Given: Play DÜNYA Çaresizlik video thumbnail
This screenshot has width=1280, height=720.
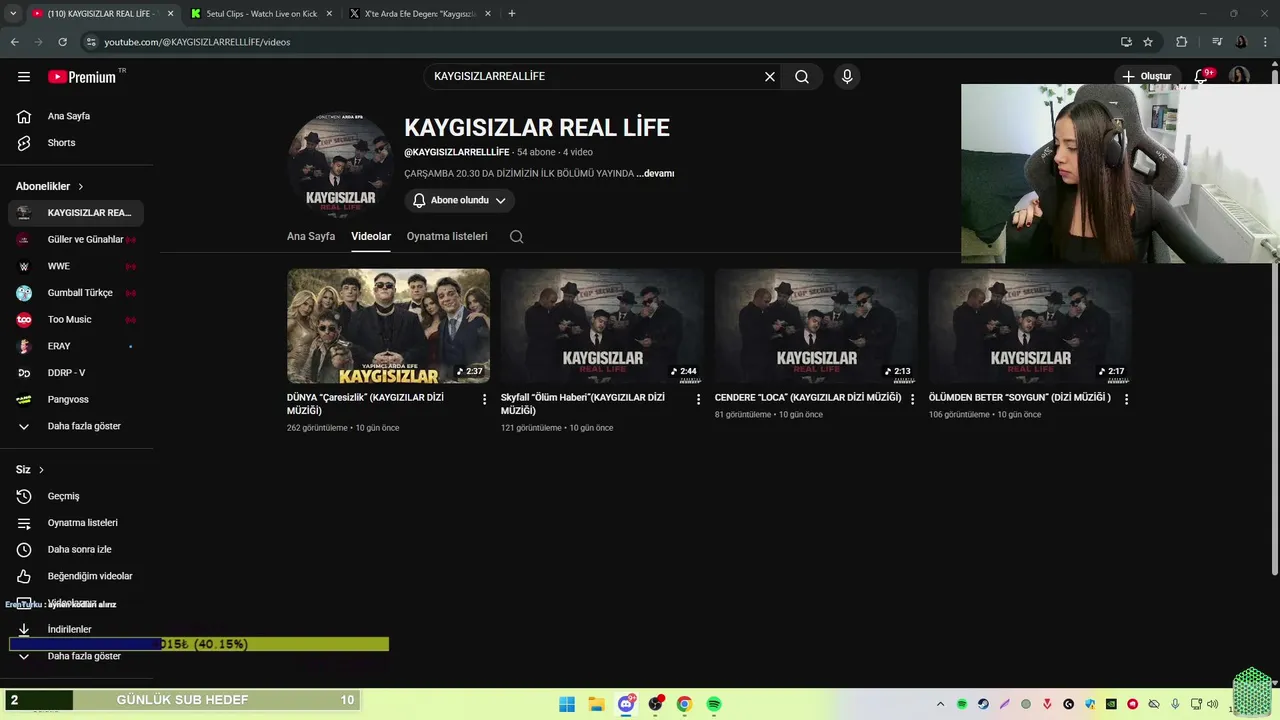Looking at the screenshot, I should tap(388, 326).
